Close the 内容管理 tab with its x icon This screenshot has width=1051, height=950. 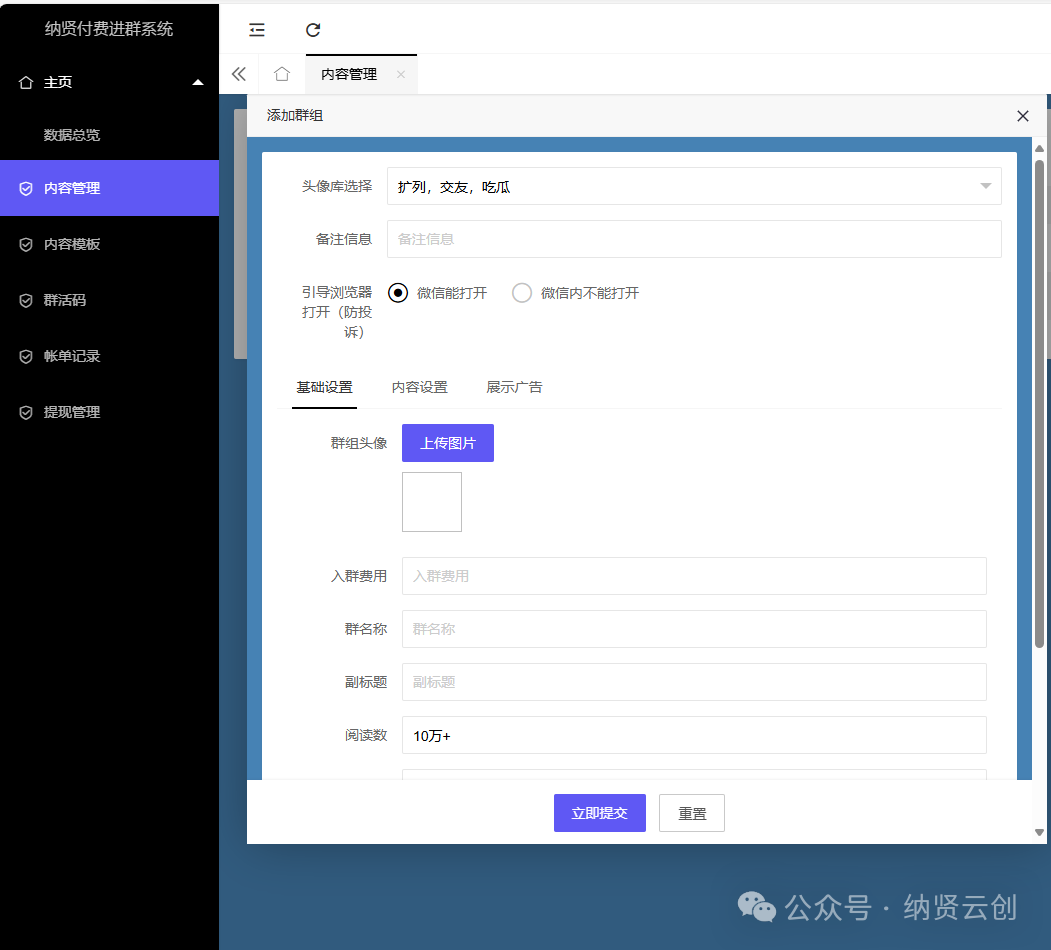click(x=401, y=74)
